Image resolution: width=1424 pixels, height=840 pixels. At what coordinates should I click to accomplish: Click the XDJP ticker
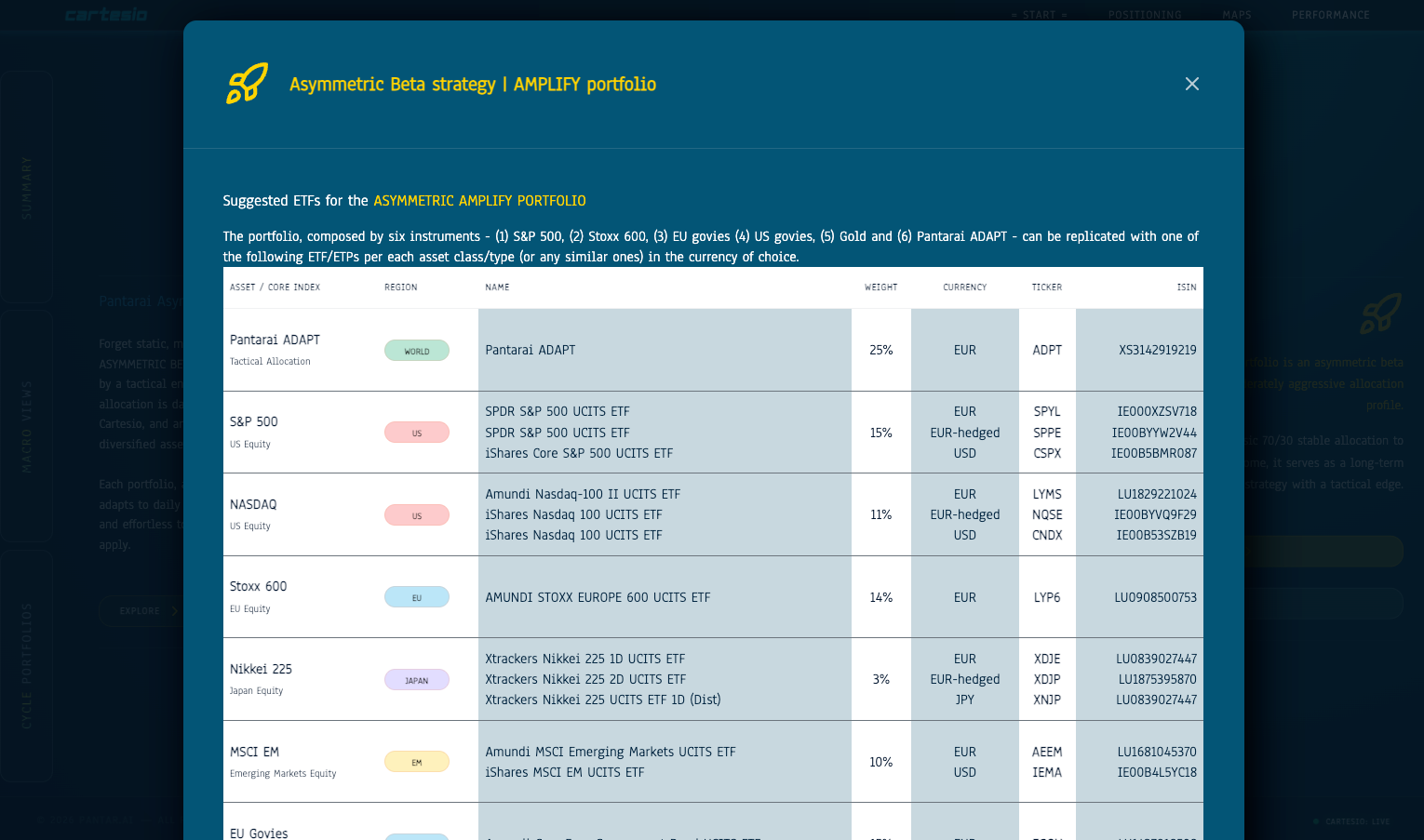click(1047, 680)
